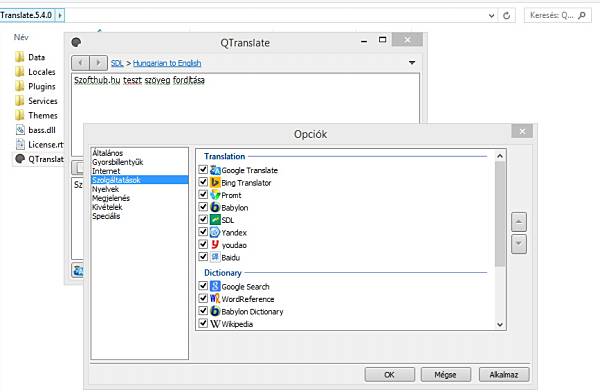Click the Babylon service icon in Translation list
The image size is (600, 392).
tap(215, 207)
